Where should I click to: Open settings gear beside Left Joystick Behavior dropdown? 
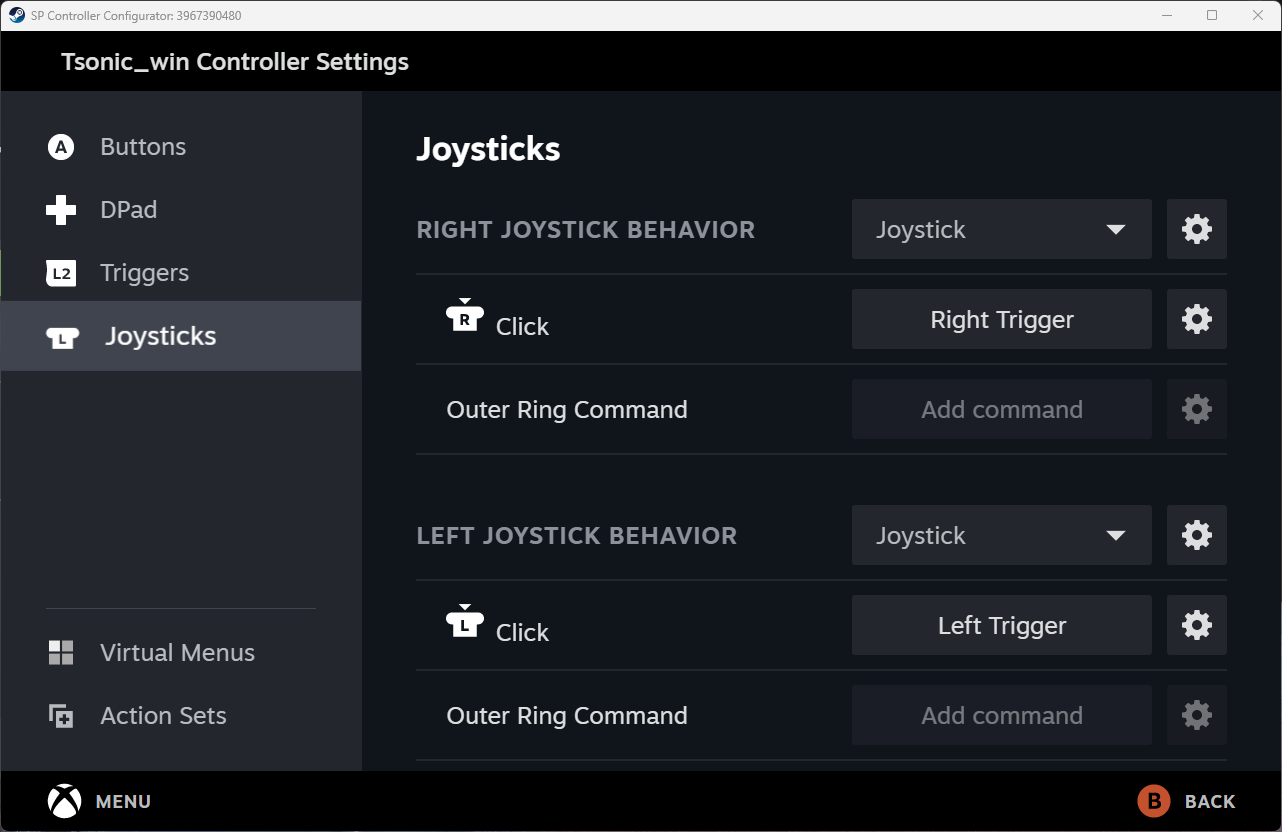coord(1196,535)
